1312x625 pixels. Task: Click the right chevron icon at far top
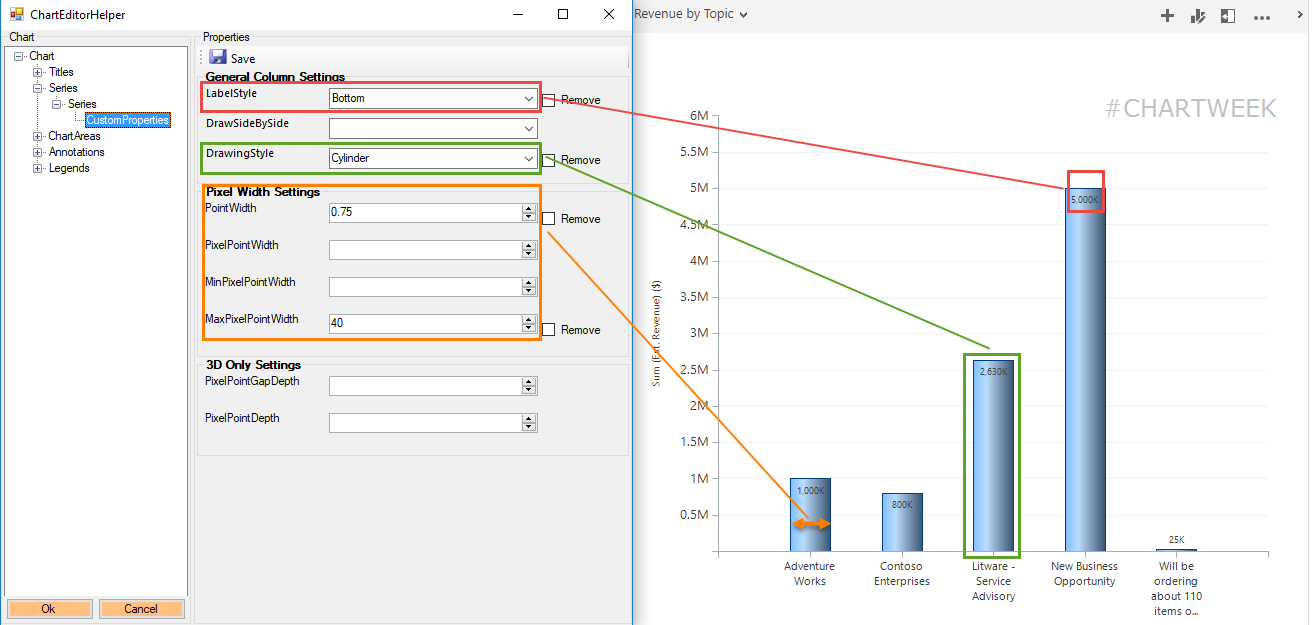coord(1299,15)
